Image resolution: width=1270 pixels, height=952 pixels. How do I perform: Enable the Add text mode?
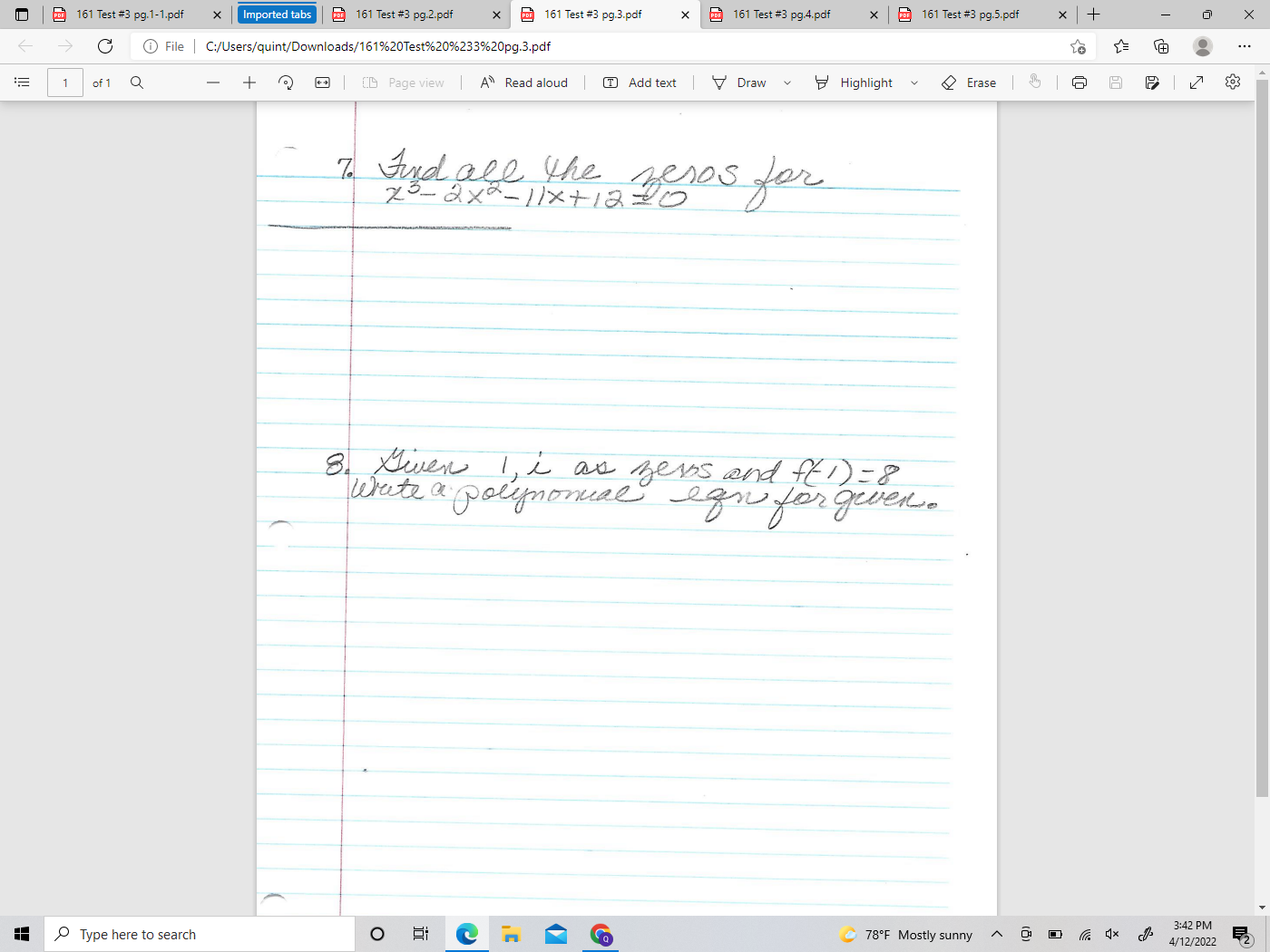pos(640,83)
